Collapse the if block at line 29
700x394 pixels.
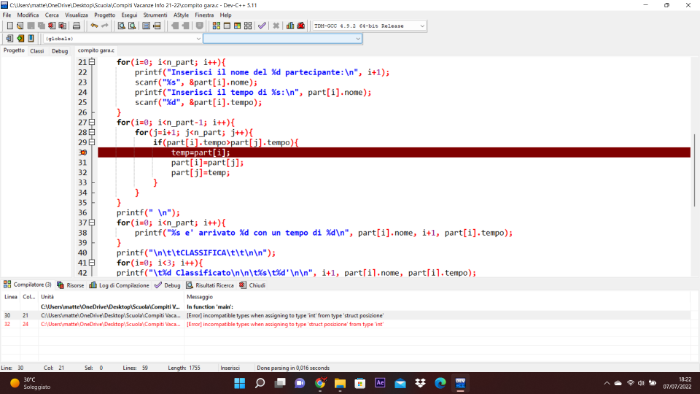click(x=92, y=142)
